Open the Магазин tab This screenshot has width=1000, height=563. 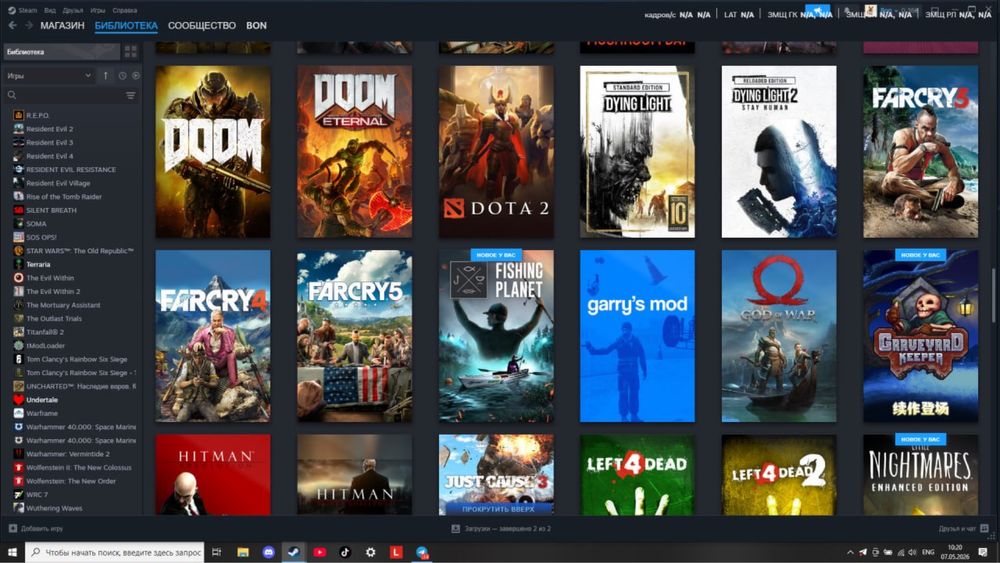click(x=62, y=26)
